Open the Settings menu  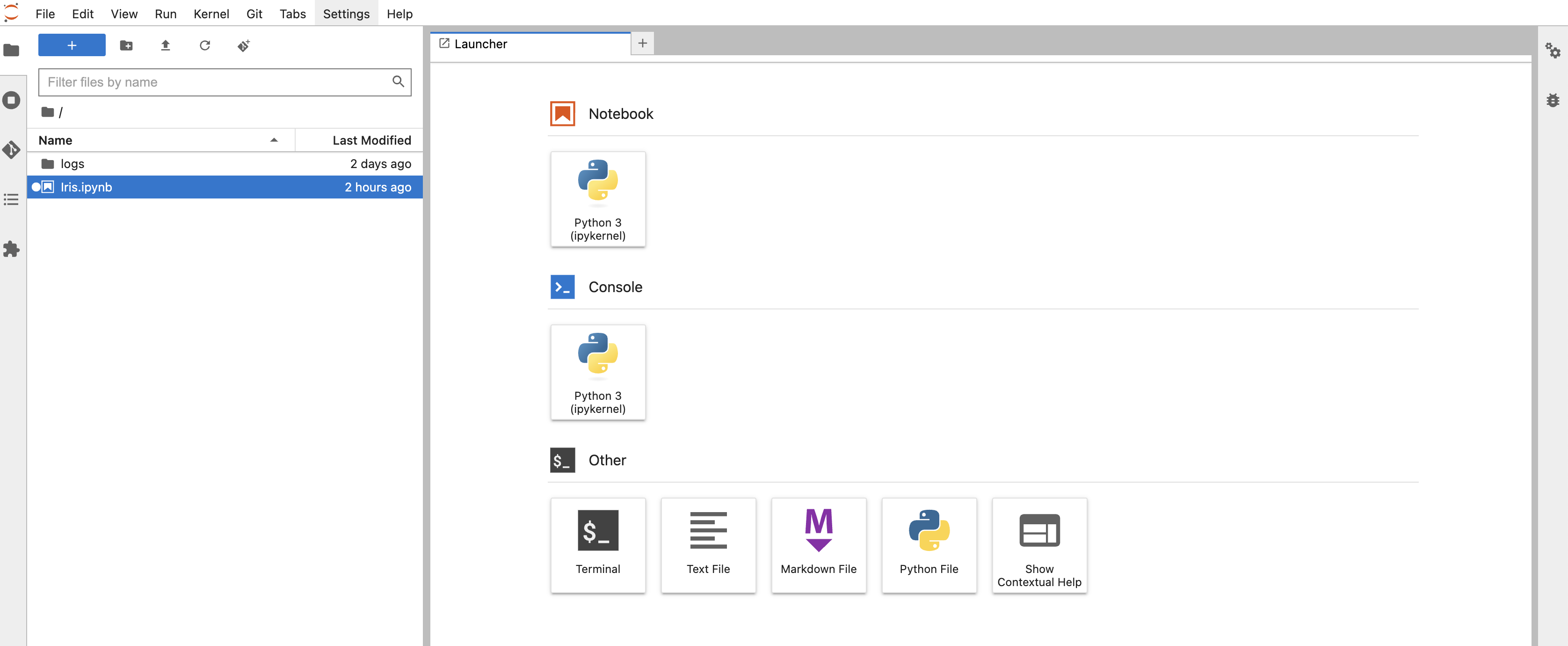[346, 14]
